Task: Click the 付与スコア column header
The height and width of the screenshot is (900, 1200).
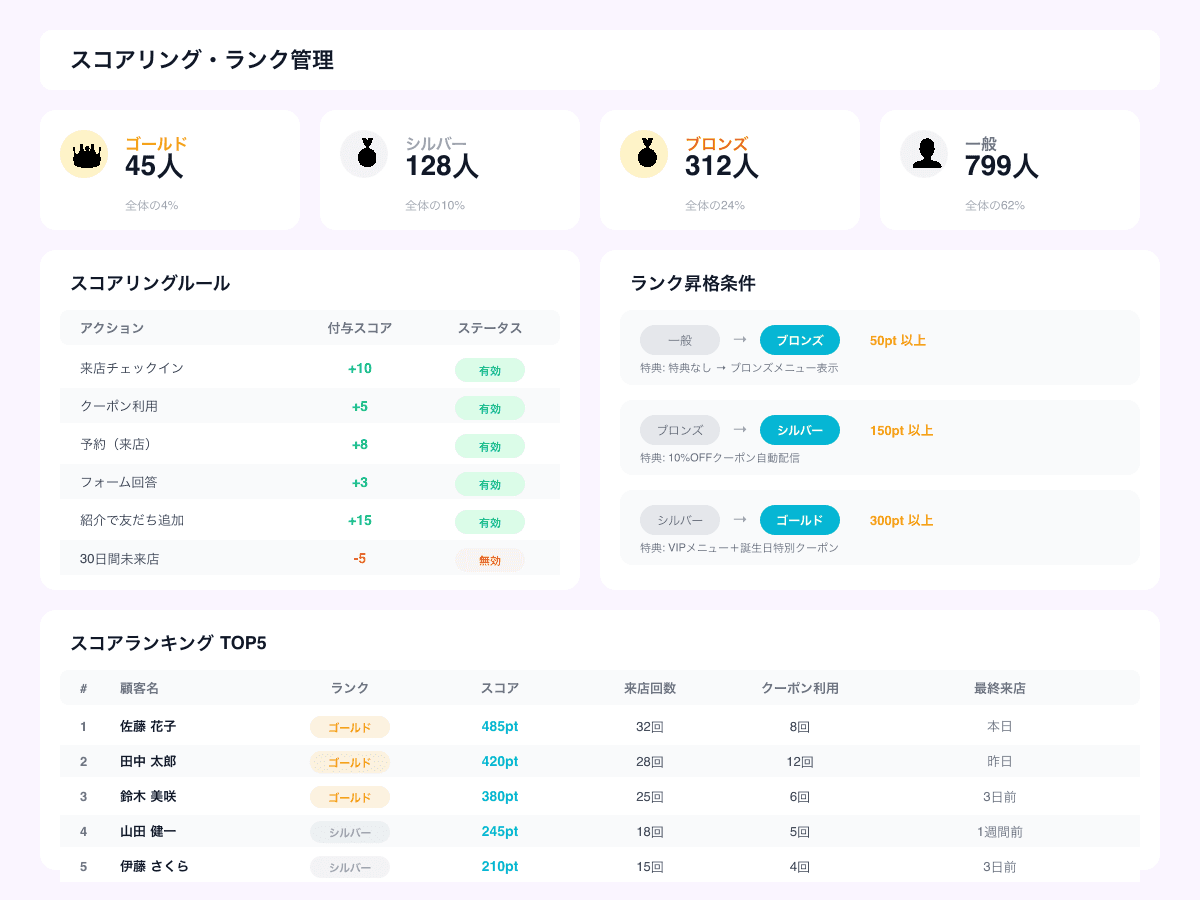Action: (360, 328)
